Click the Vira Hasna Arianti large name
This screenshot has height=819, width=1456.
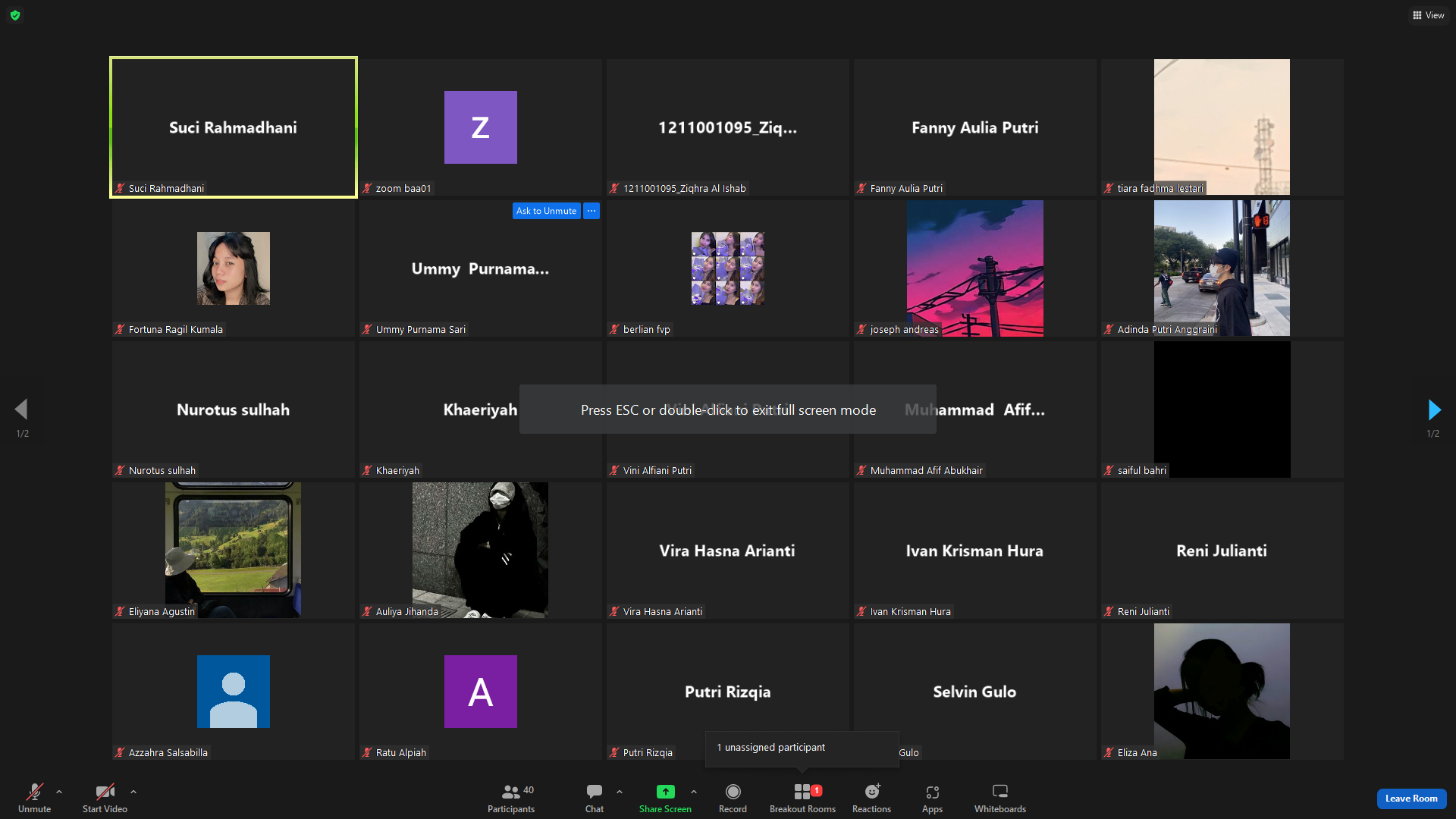click(x=727, y=551)
